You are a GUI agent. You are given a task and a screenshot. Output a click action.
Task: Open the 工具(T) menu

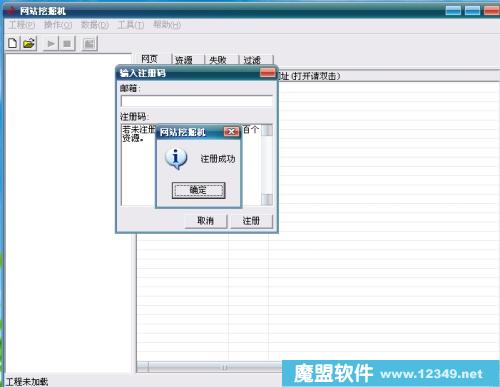(131, 25)
